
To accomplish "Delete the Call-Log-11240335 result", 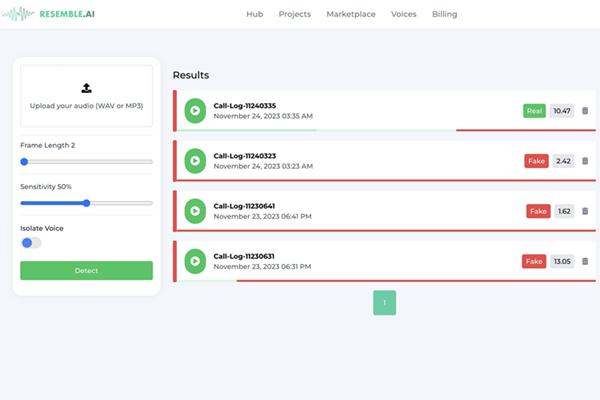I will 585,111.
